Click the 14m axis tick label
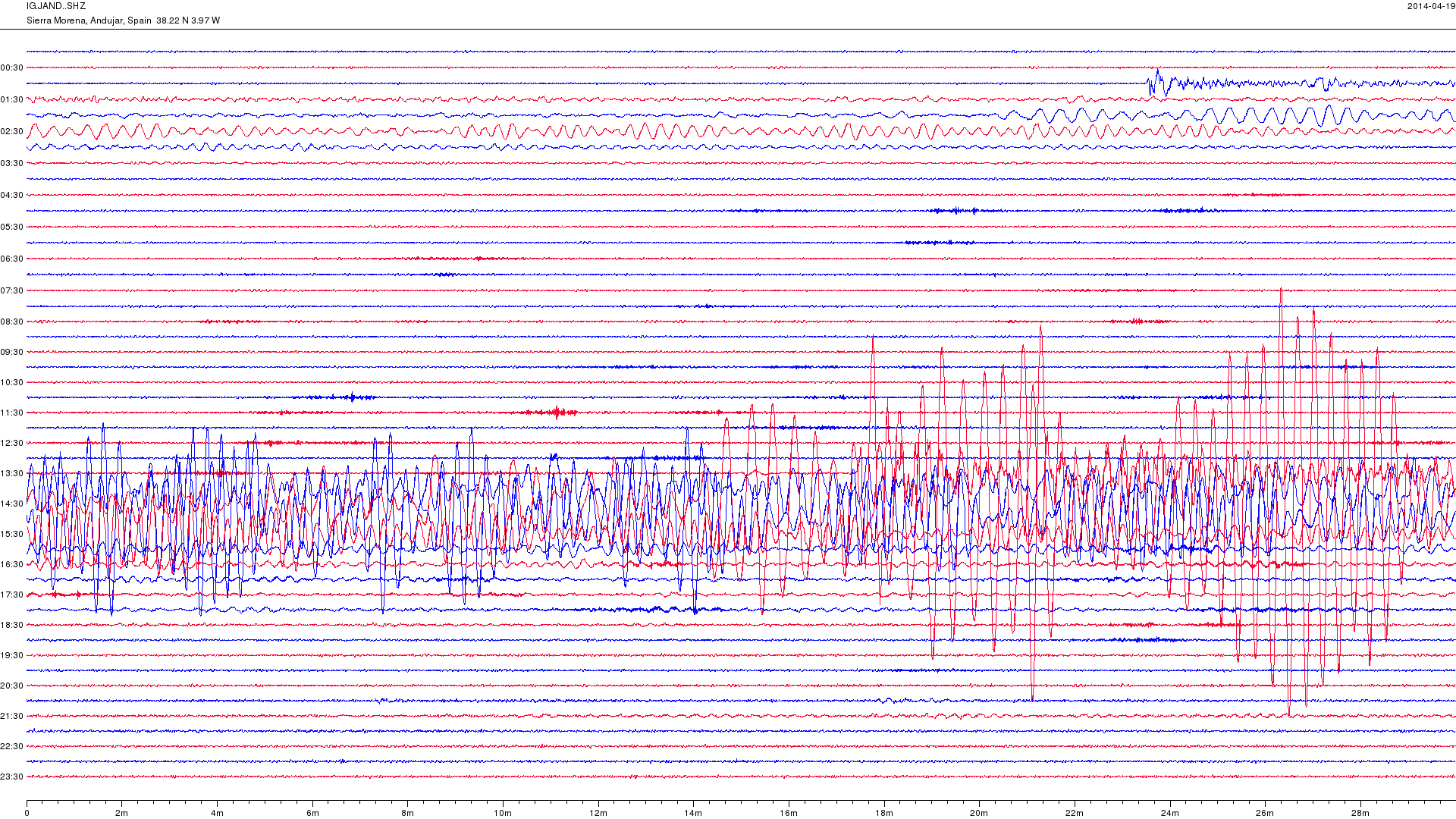This screenshot has height=819, width=1456. (693, 814)
